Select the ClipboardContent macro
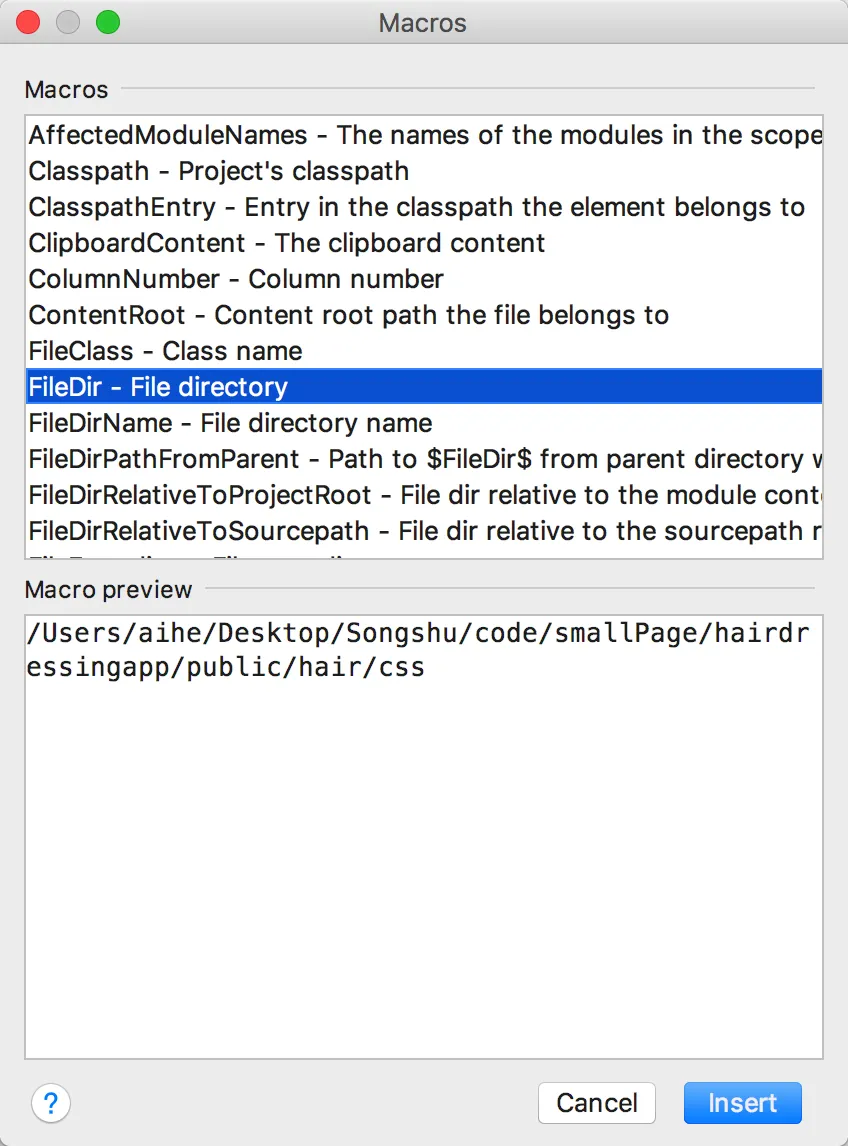The image size is (848, 1146). (x=287, y=243)
